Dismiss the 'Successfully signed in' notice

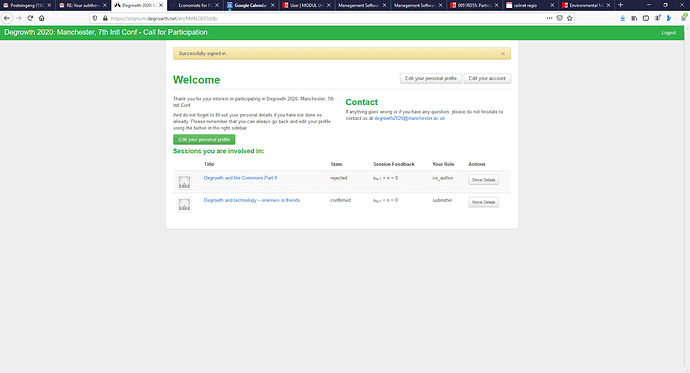click(503, 54)
